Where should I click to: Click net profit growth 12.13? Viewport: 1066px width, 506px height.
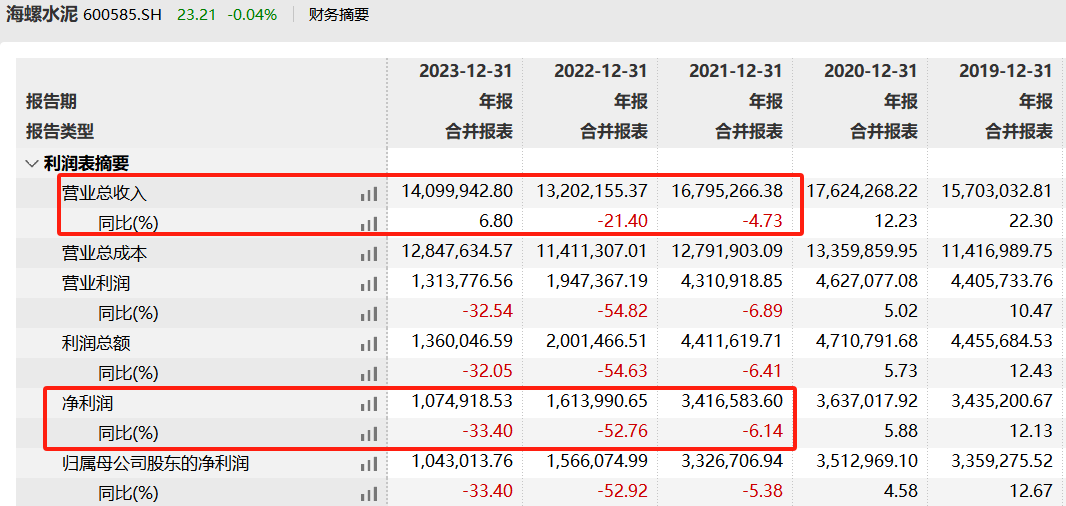point(1032,431)
